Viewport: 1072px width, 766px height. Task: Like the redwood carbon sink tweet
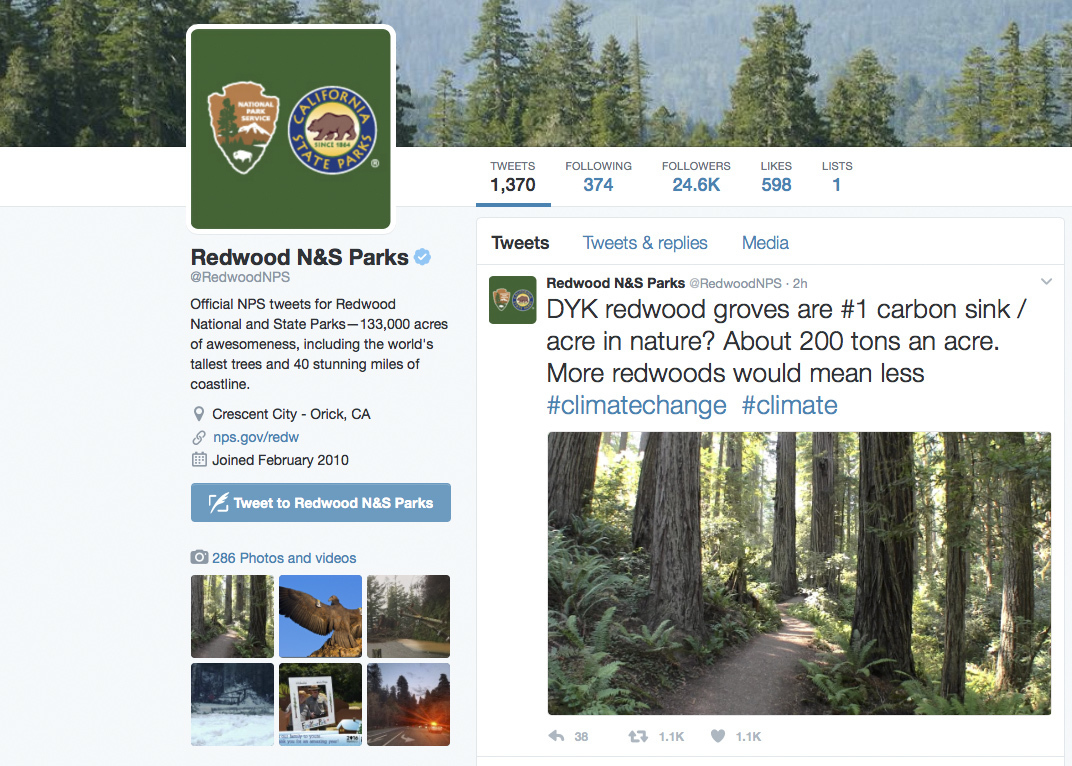tap(718, 736)
